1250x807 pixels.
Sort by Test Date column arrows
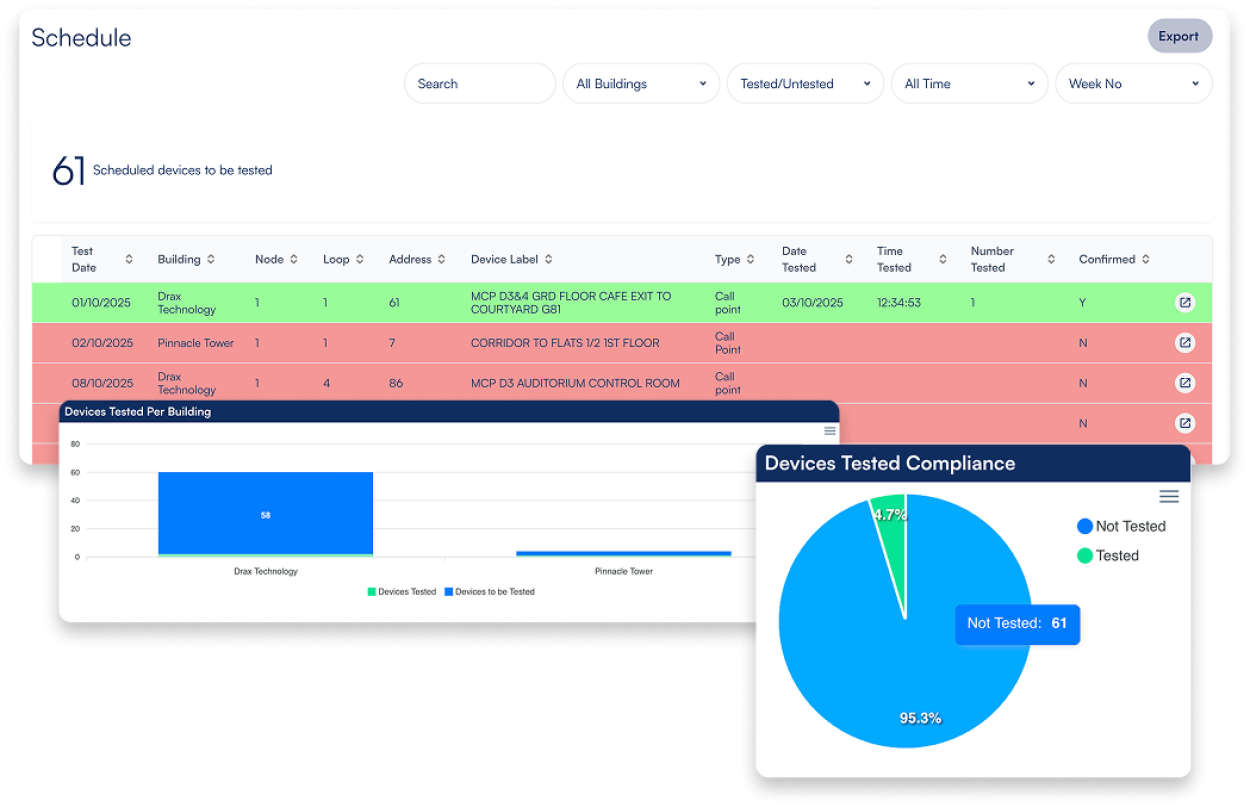129,260
